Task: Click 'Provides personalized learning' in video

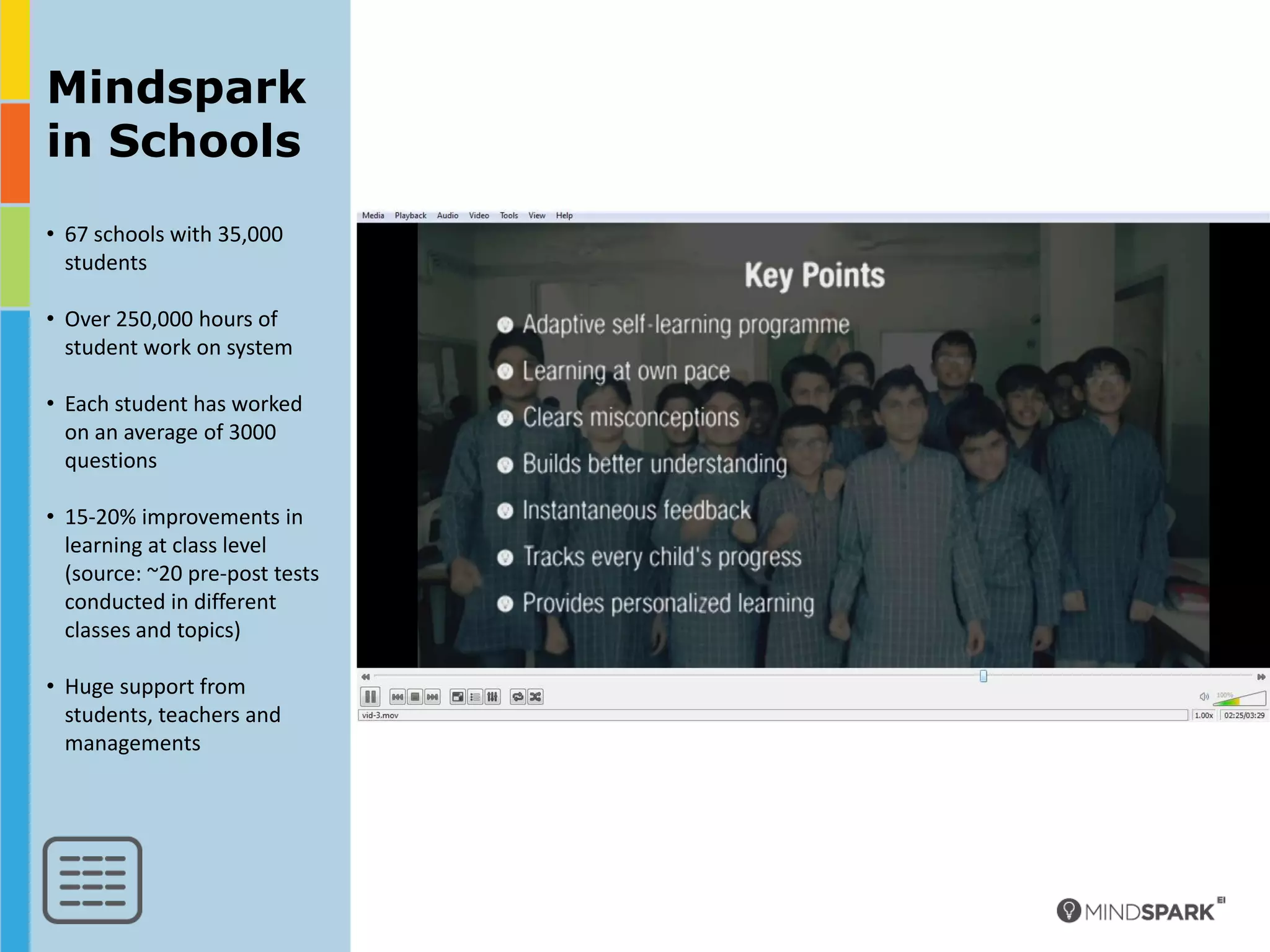Action: tap(668, 604)
